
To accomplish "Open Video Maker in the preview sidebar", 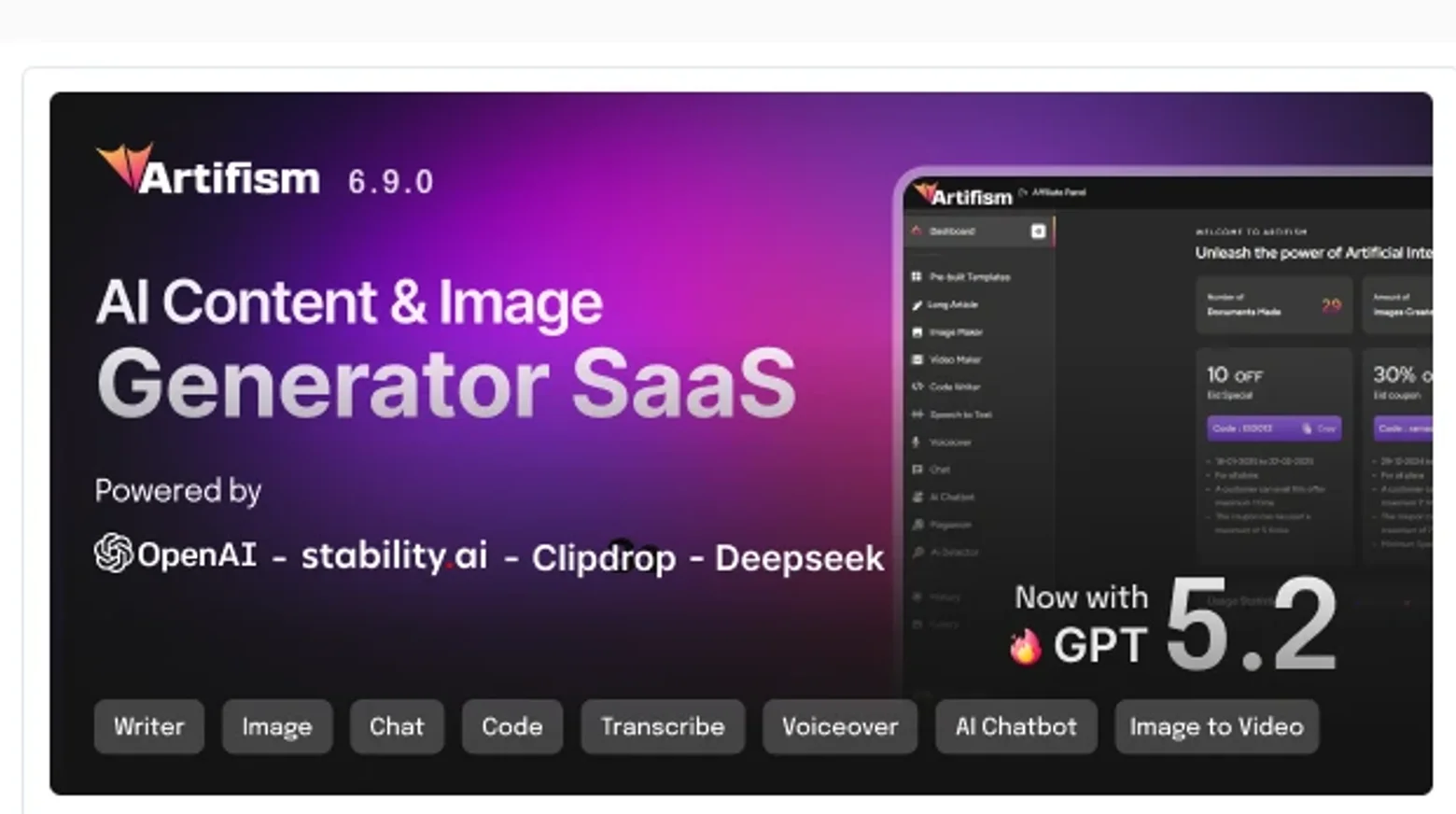I will coord(955,359).
